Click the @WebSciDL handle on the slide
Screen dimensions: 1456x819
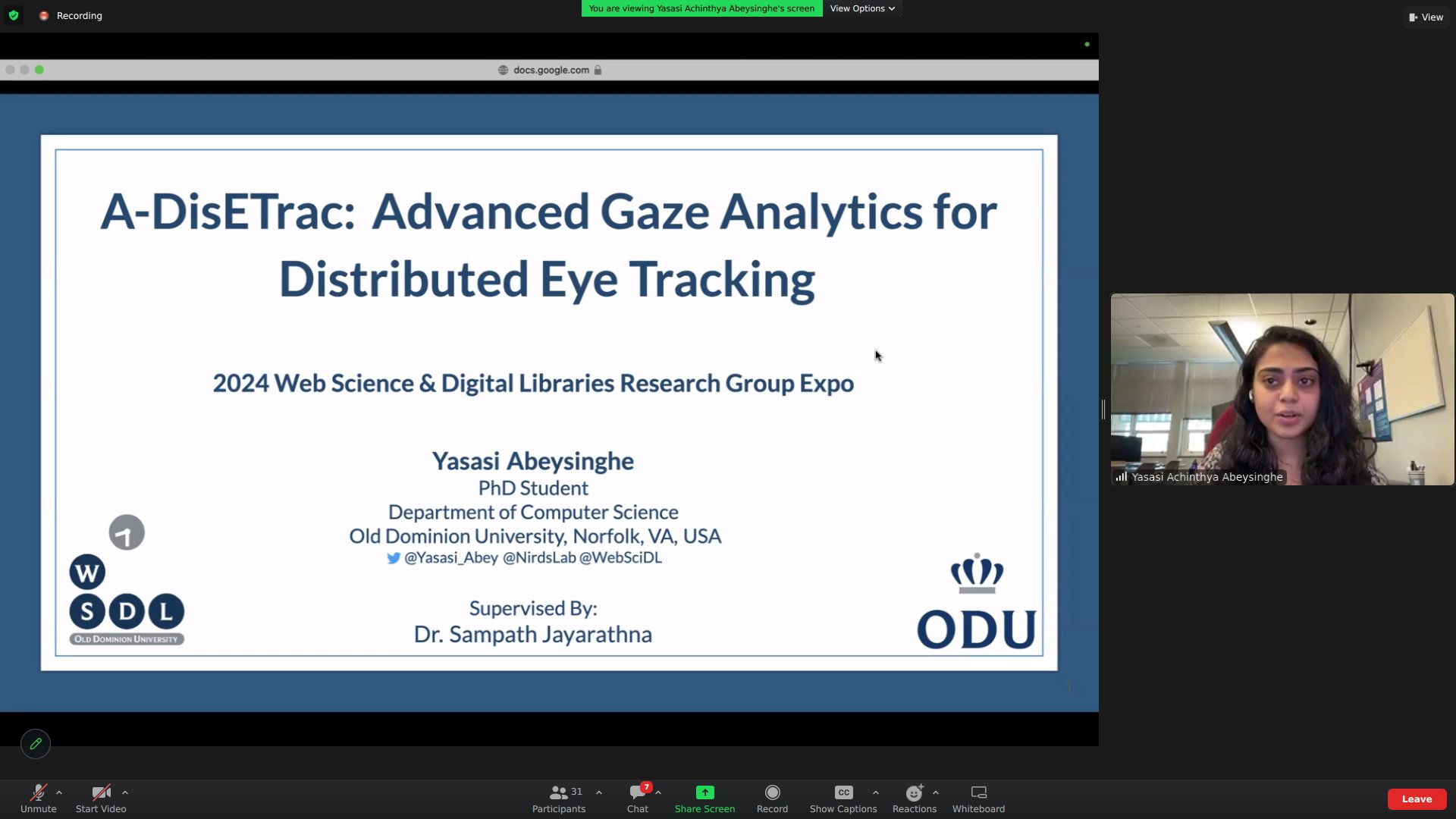click(620, 557)
